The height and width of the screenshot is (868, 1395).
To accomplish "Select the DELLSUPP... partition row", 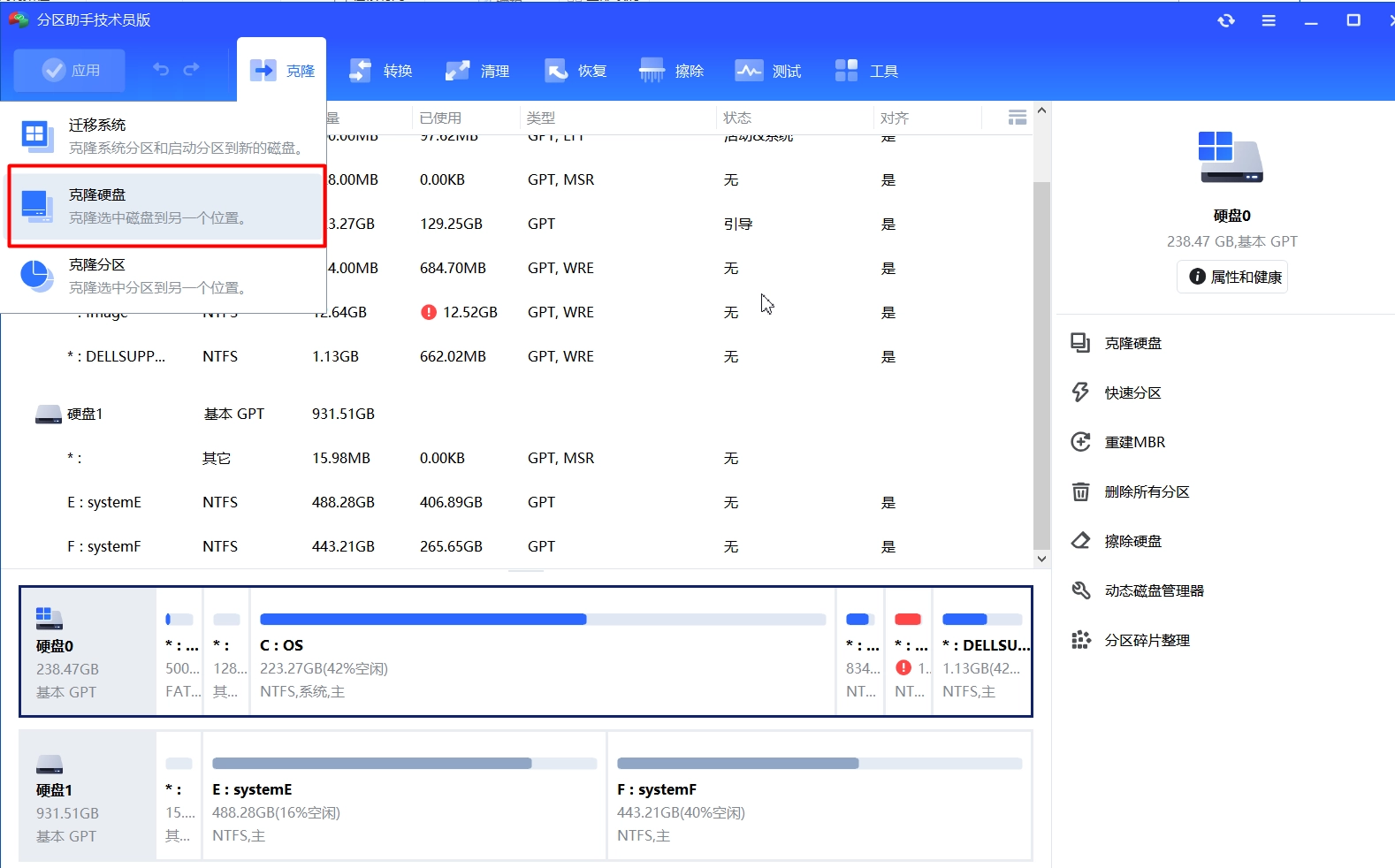I will point(516,356).
